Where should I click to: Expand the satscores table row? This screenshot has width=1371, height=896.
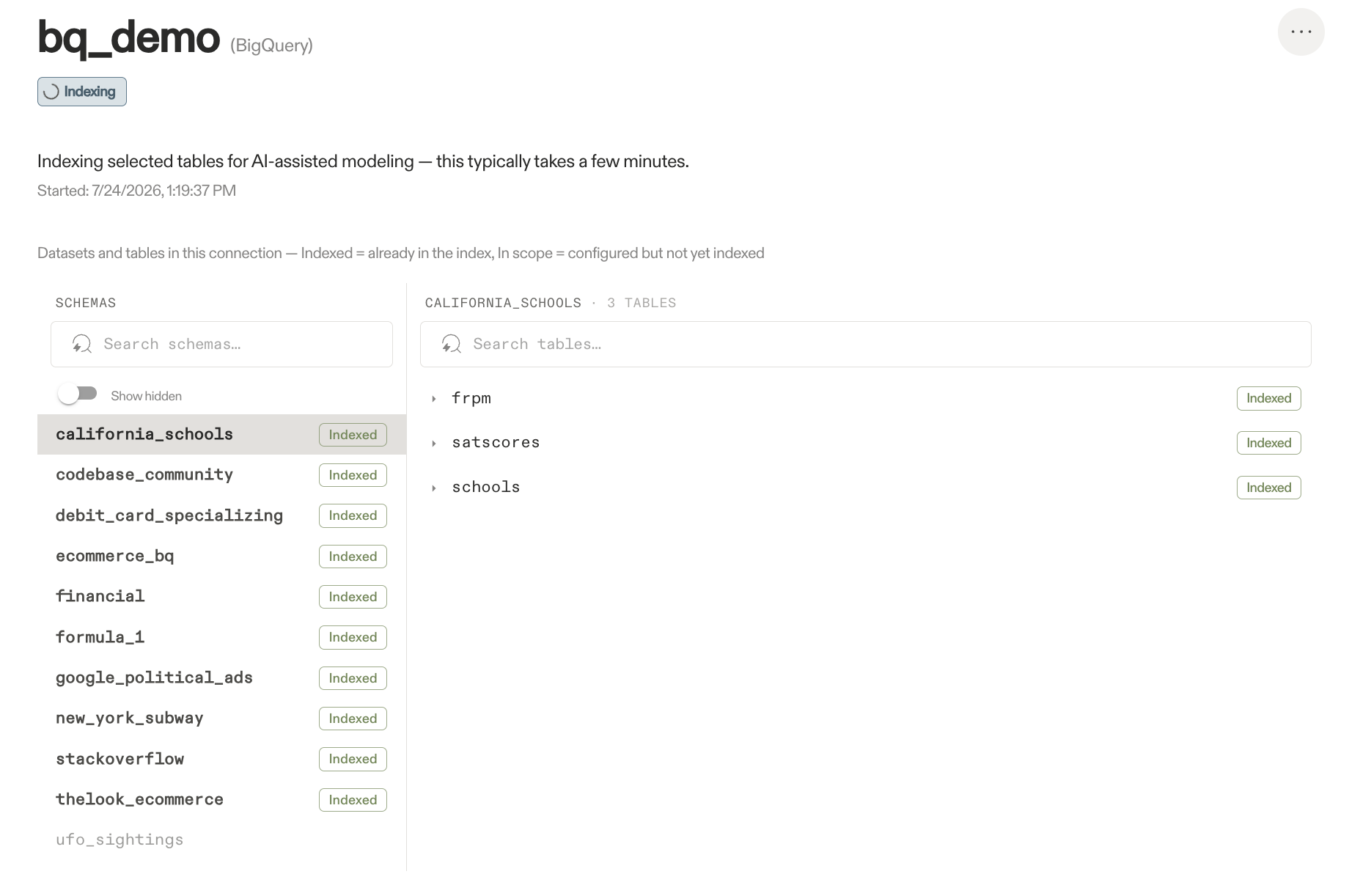click(x=434, y=444)
